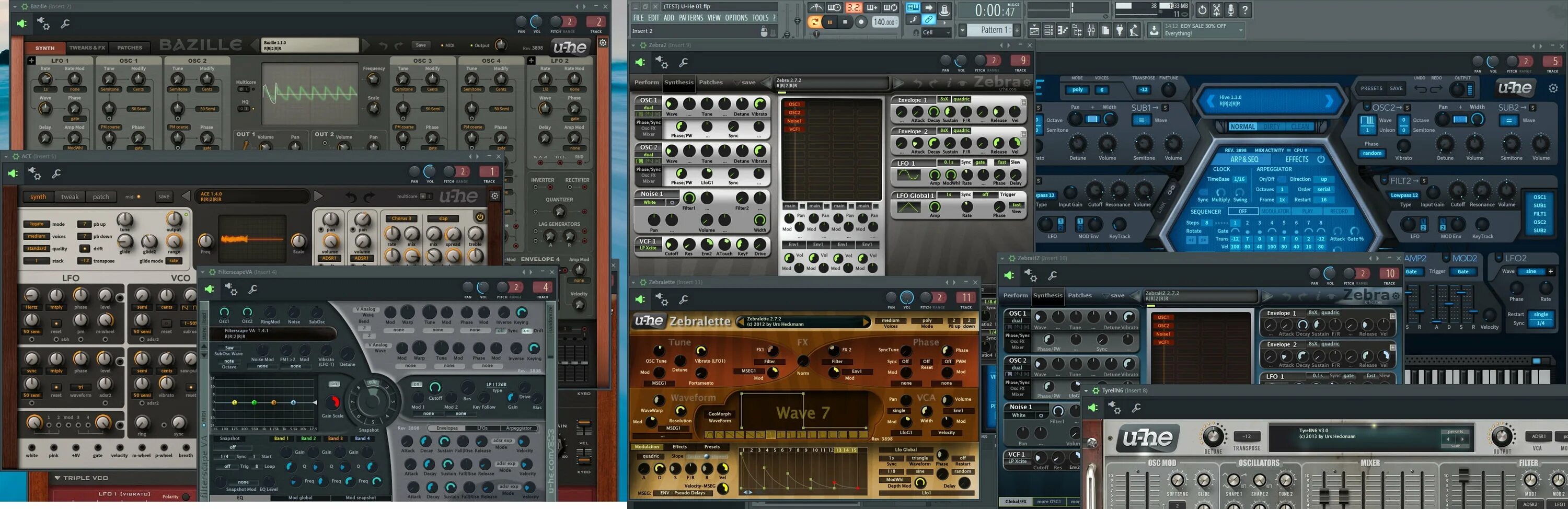Open Zebra2 wrapper wrench icon

[x=684, y=63]
